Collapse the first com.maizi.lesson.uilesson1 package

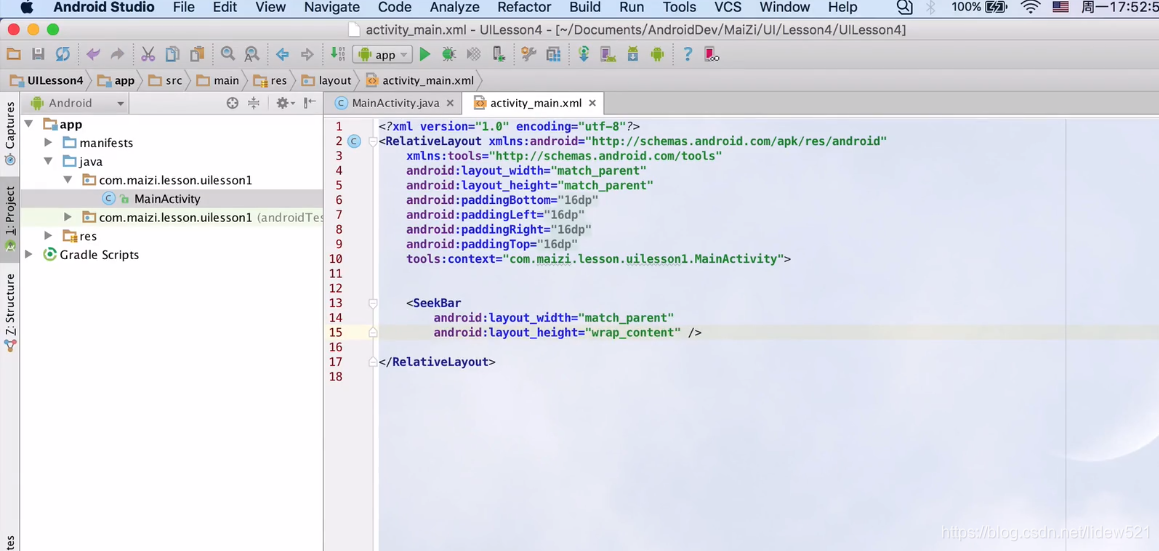[x=67, y=180]
